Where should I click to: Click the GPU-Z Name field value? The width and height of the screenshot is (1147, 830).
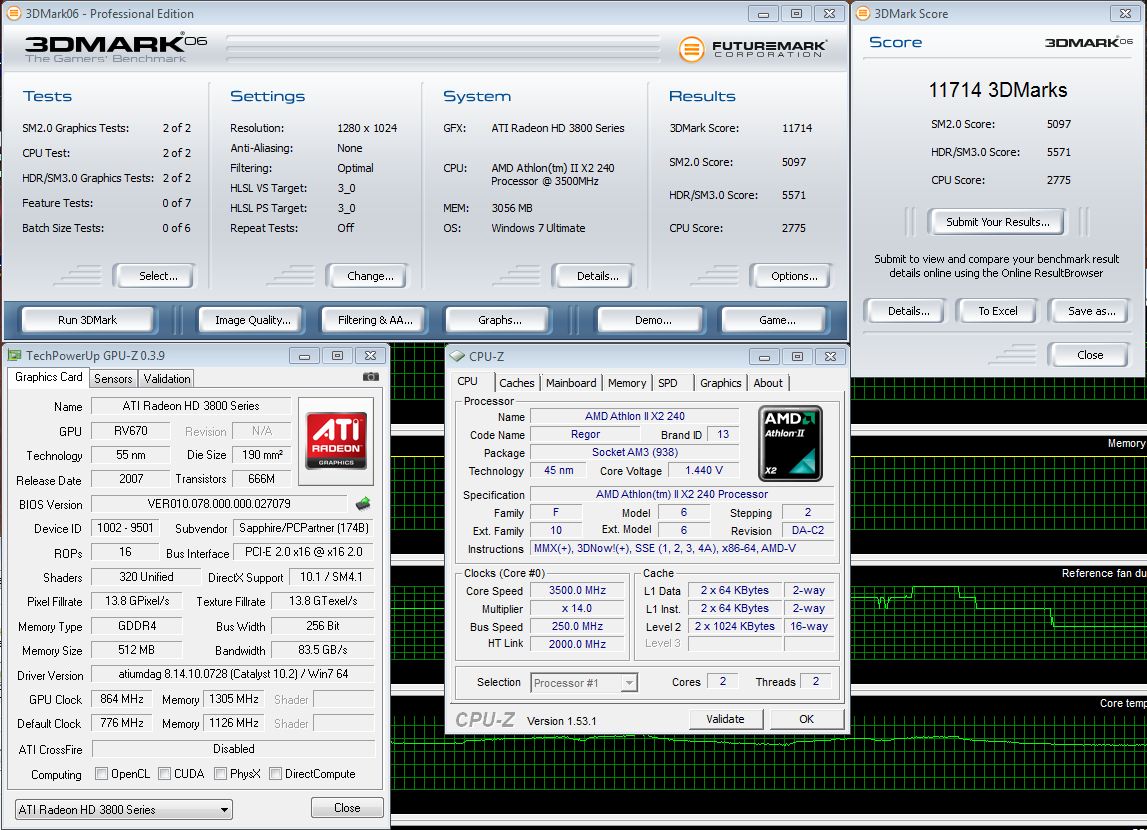pyautogui.click(x=191, y=406)
